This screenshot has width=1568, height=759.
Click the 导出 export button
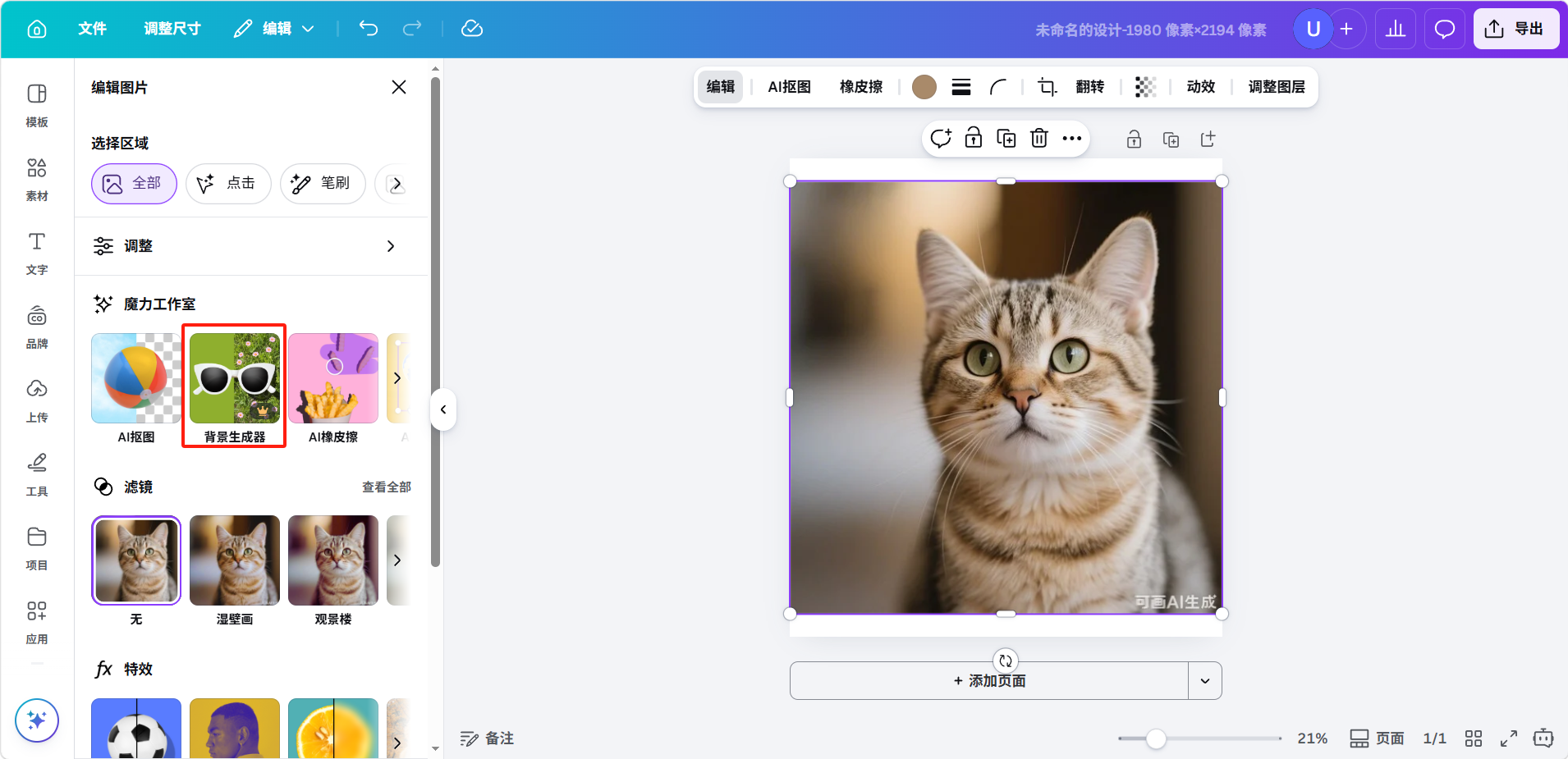pos(1515,29)
